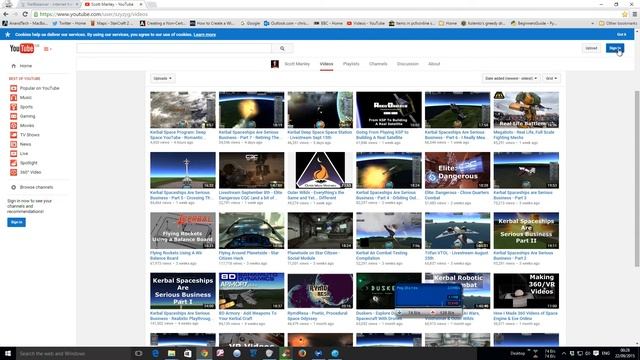Switch to the Videos tab
Viewport: 640px width, 360px height.
pyautogui.click(x=326, y=64)
